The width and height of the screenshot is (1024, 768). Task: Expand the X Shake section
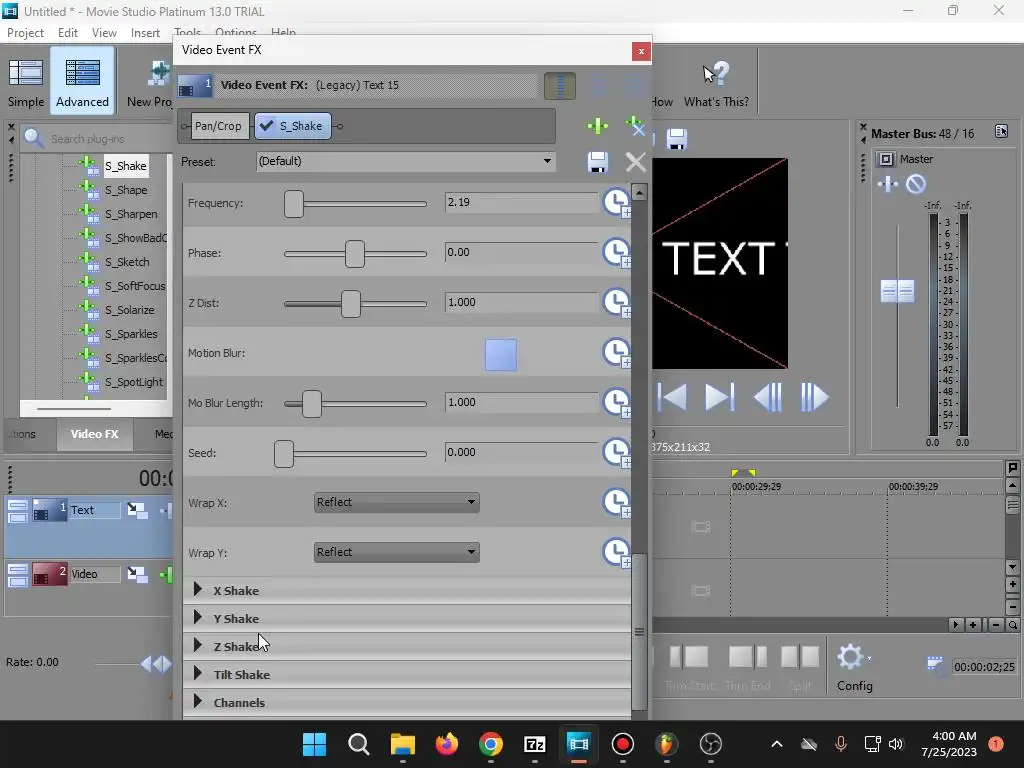pos(198,590)
